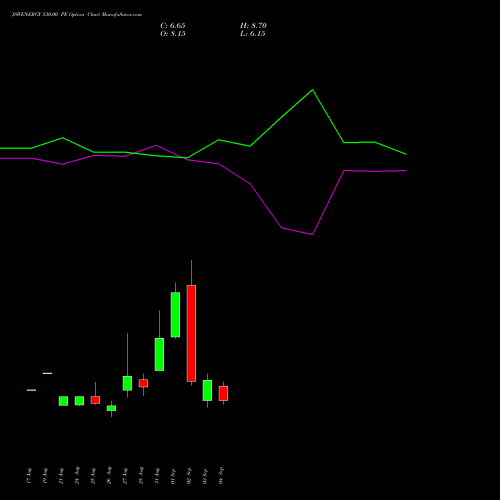Click the open value O: 8.15
Screen dimensions: 500x500
(173, 34)
